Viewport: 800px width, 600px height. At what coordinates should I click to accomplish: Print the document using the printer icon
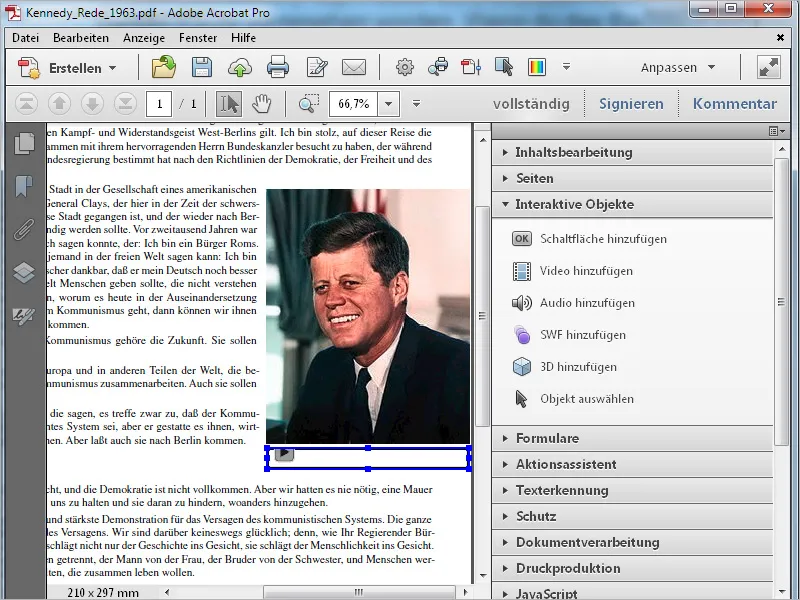(x=278, y=67)
